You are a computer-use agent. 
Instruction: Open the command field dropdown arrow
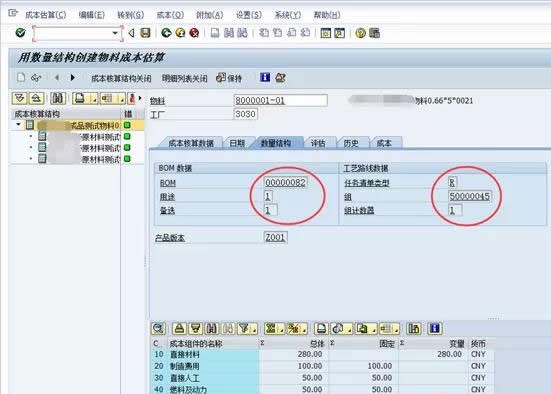(115, 33)
